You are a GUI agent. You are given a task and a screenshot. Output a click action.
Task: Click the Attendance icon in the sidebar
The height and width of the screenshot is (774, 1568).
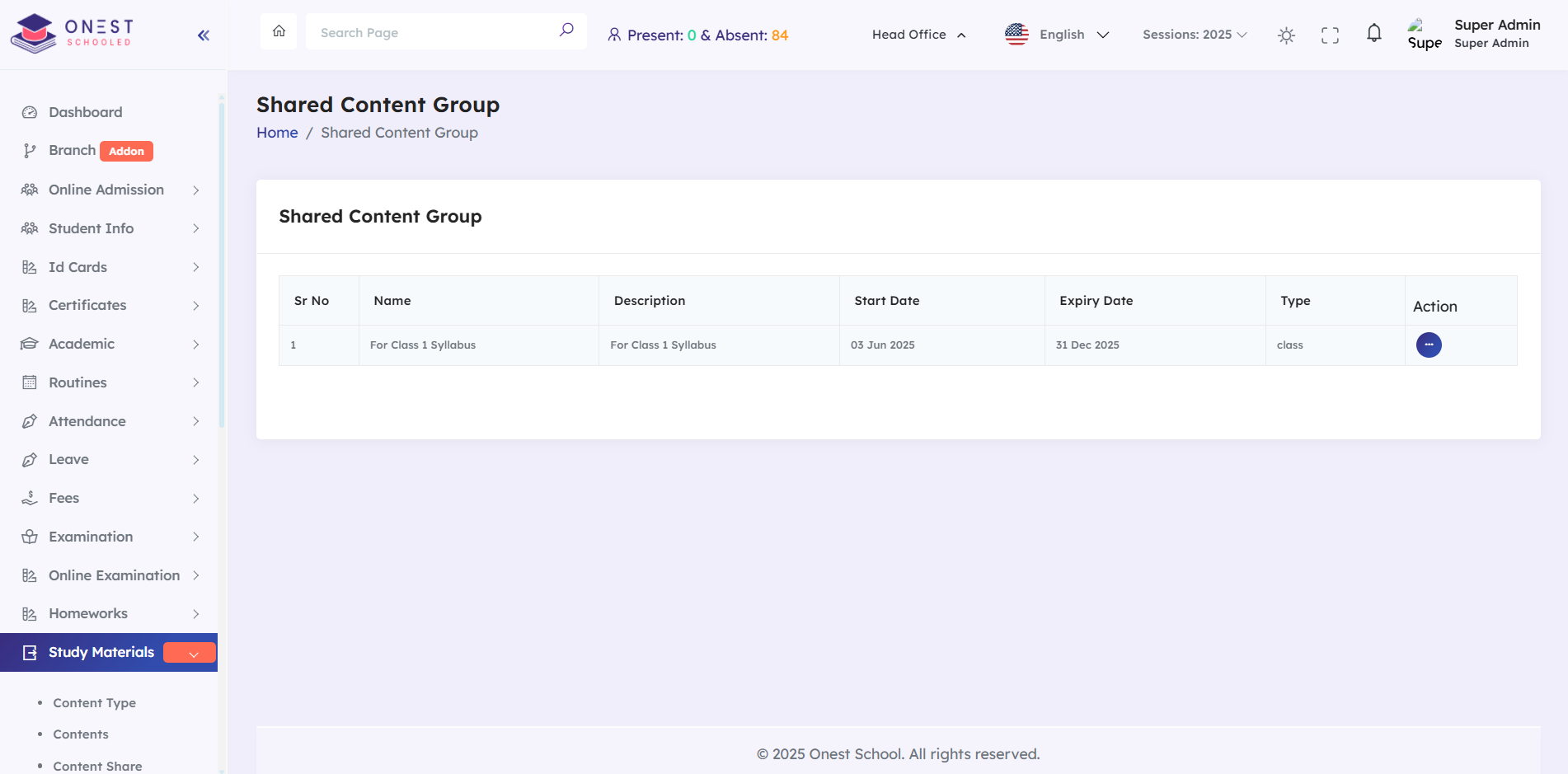click(x=29, y=421)
